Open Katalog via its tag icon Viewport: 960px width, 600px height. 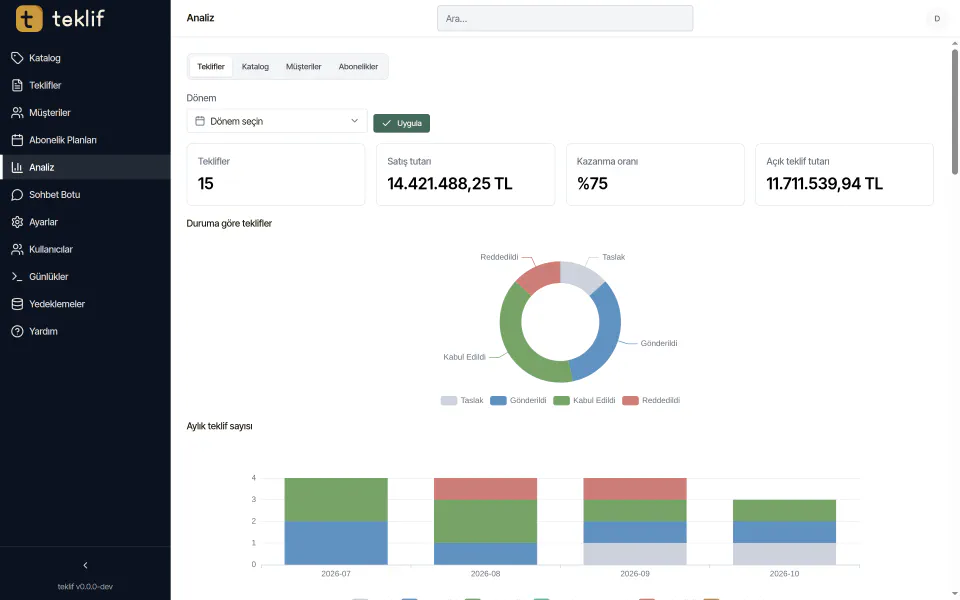pyautogui.click(x=17, y=58)
